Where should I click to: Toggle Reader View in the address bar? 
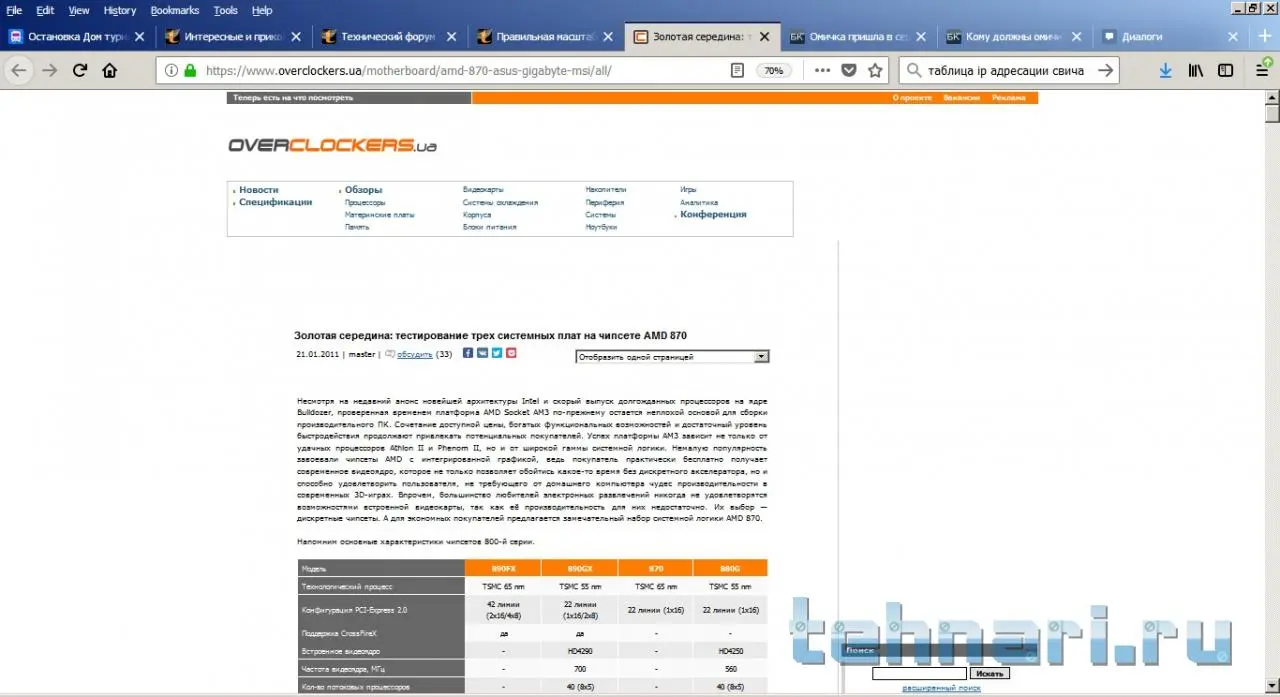[737, 71]
